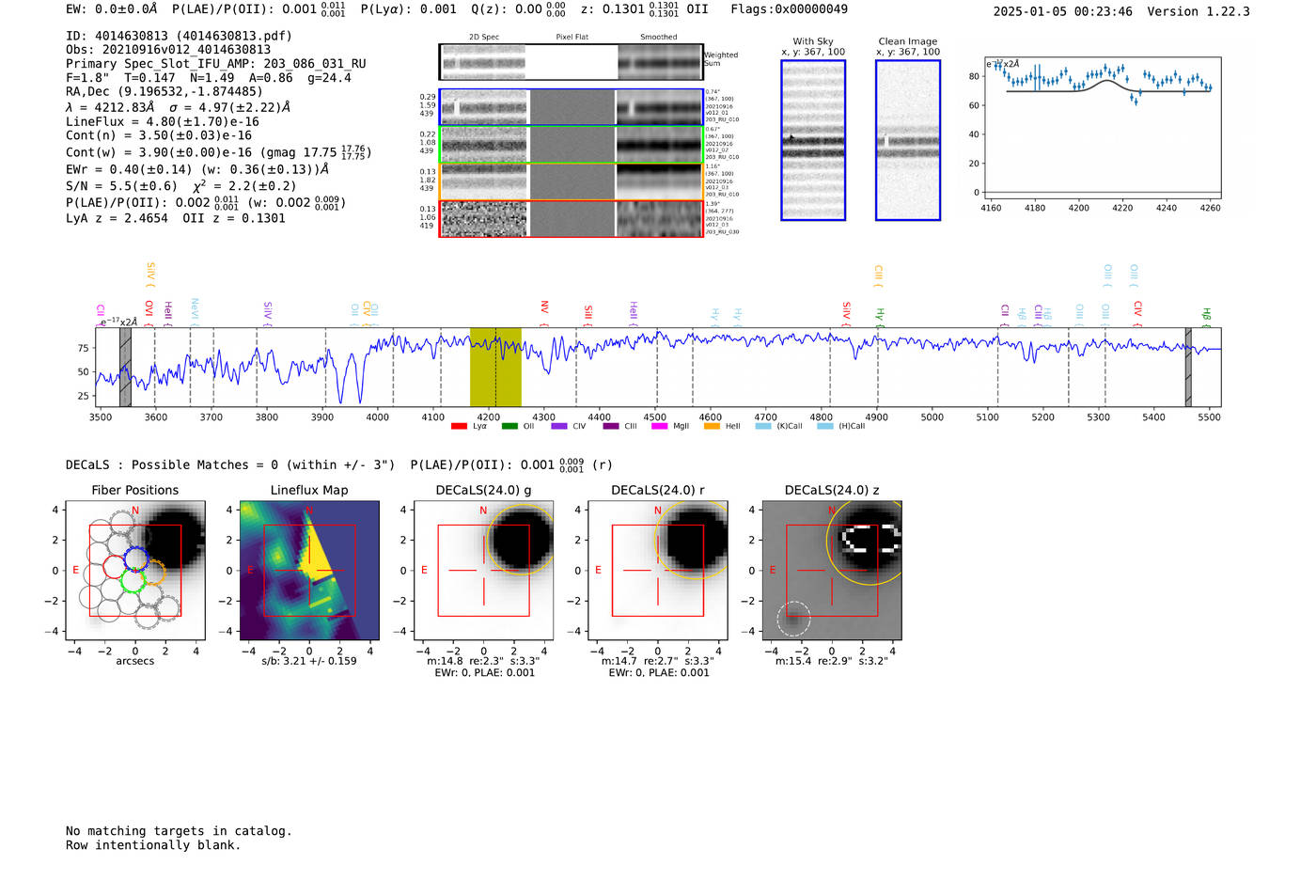Click the r-band m:14.7 re:2.7" caption

click(x=657, y=661)
